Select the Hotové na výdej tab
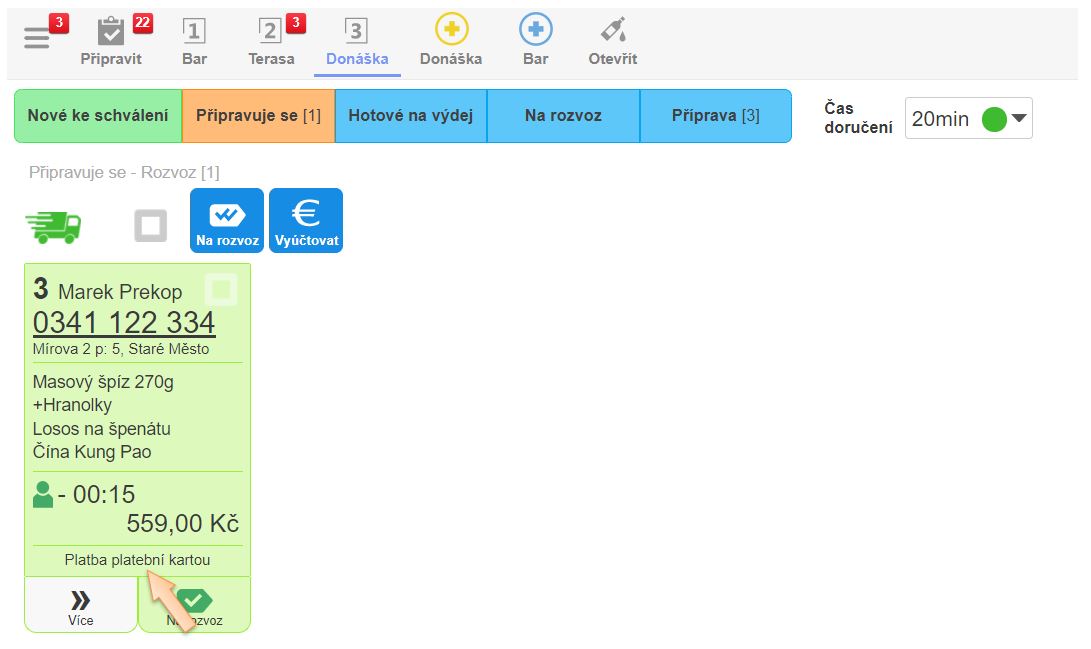The width and height of the screenshot is (1091, 649). point(410,116)
